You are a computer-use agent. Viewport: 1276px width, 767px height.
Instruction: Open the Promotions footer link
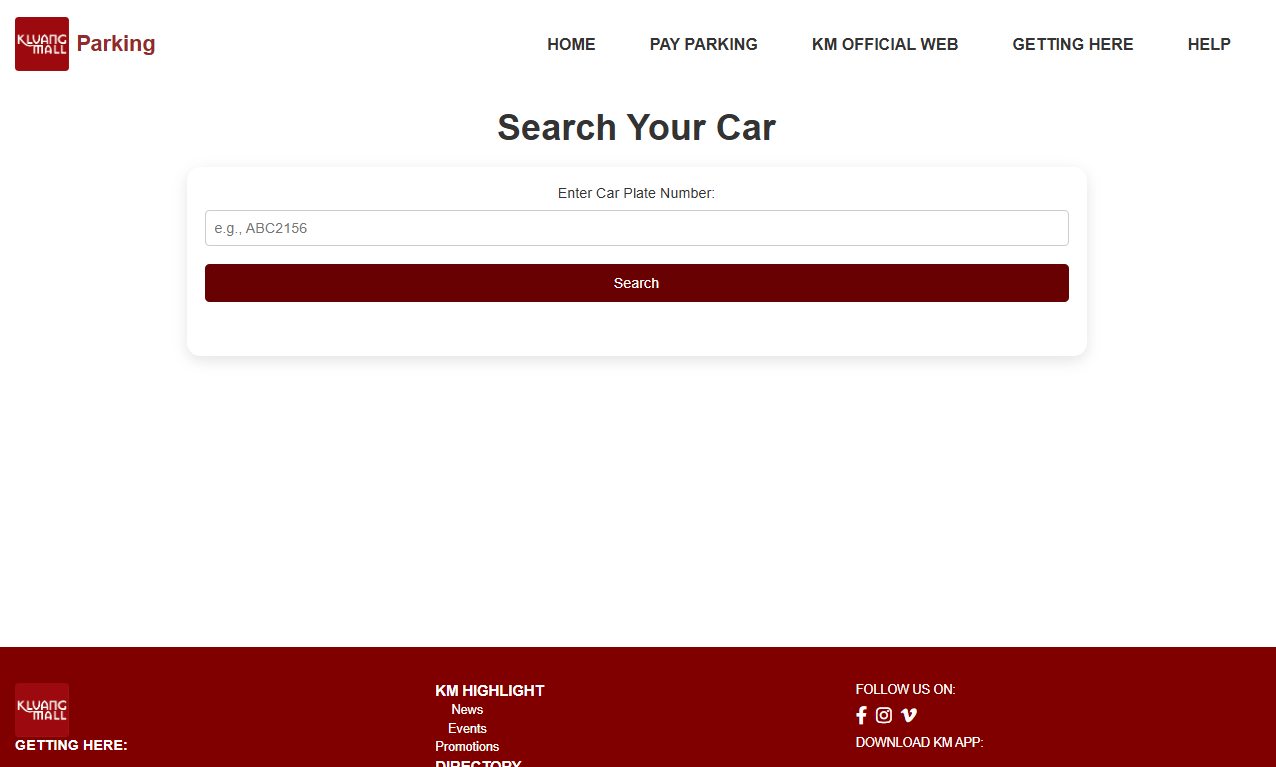467,746
